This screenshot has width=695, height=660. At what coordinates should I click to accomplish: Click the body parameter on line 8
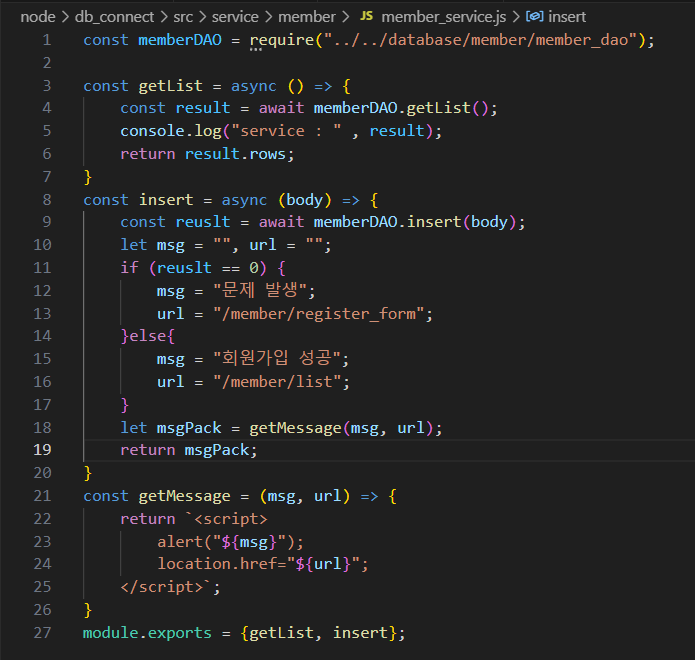click(305, 200)
